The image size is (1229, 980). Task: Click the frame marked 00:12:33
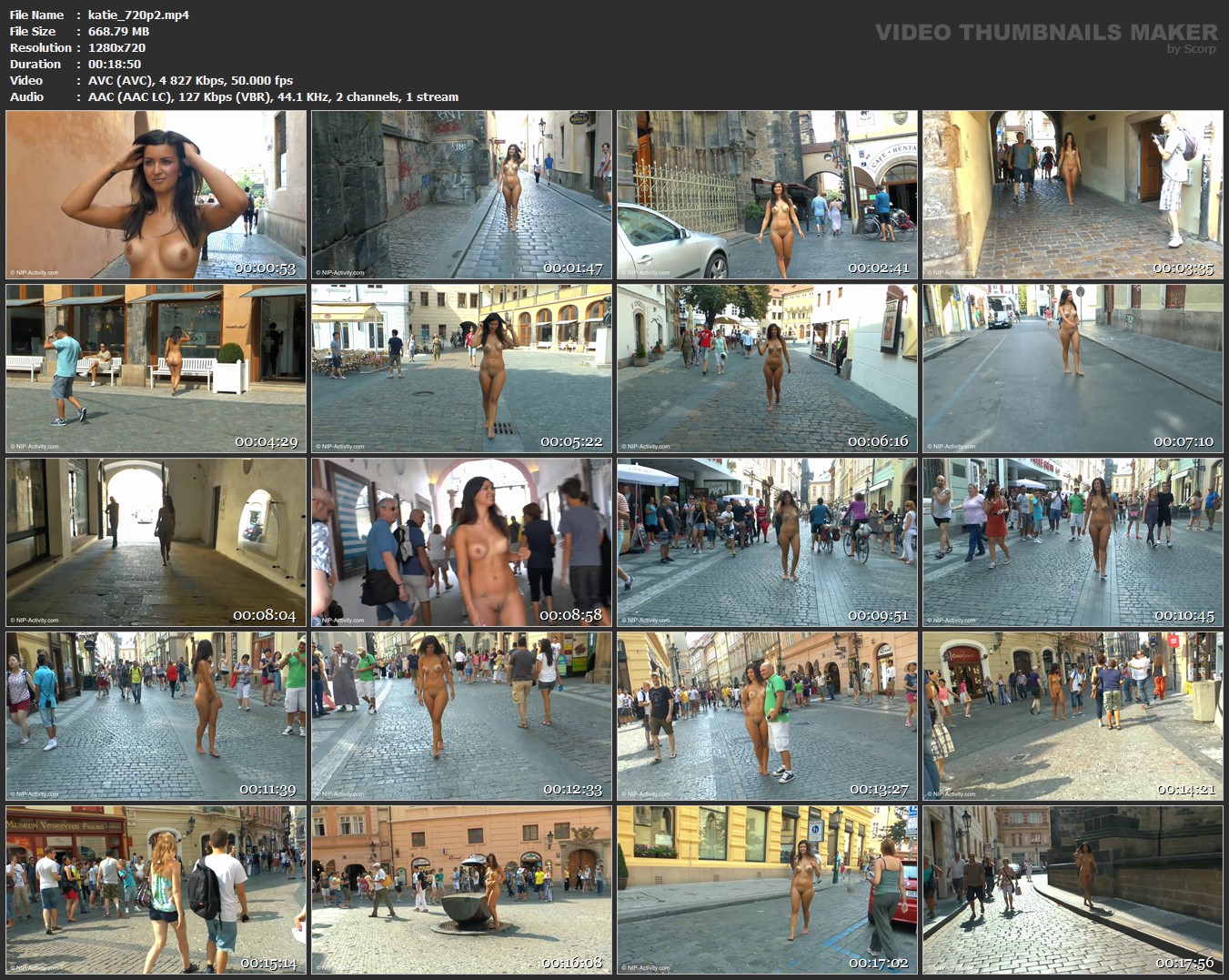tap(462, 716)
